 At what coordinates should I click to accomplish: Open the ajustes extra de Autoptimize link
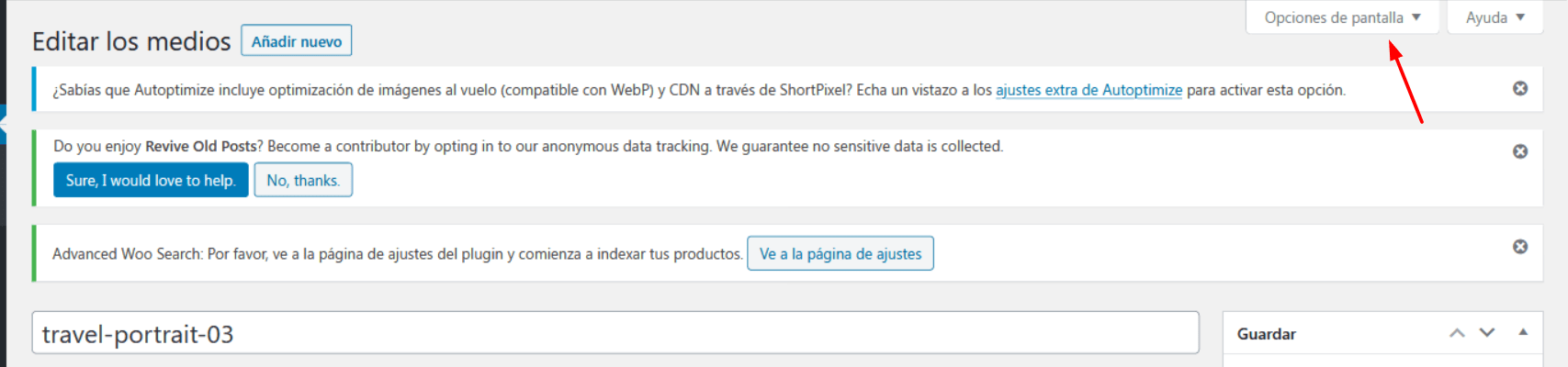[x=1089, y=90]
